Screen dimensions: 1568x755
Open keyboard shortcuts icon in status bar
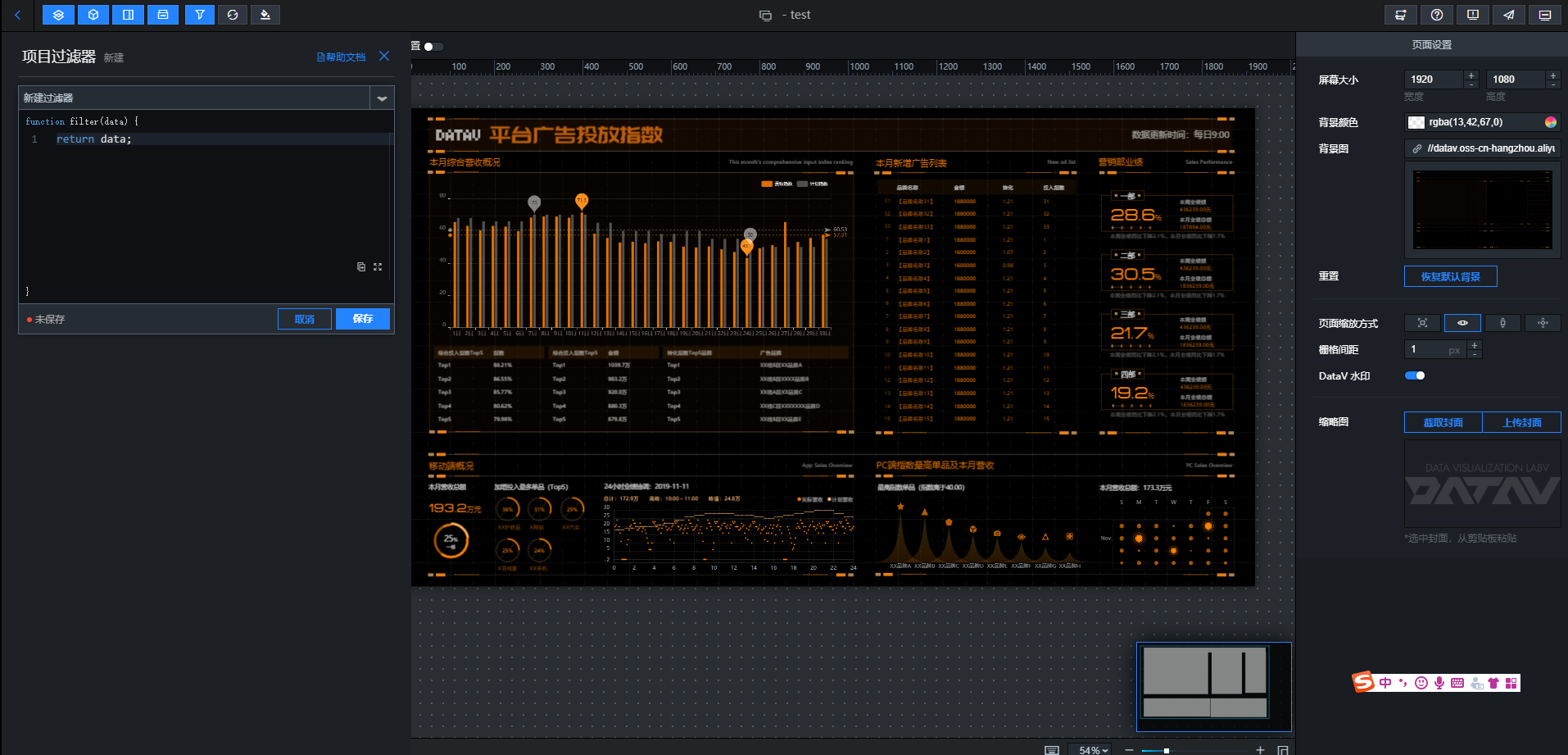pos(1052,750)
